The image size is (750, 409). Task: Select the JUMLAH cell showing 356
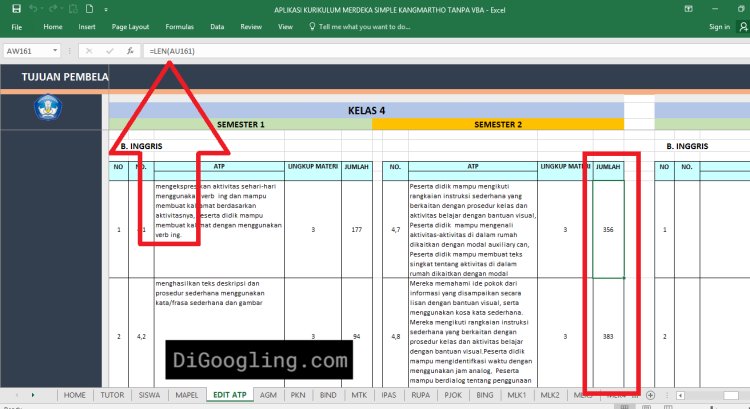[608, 229]
